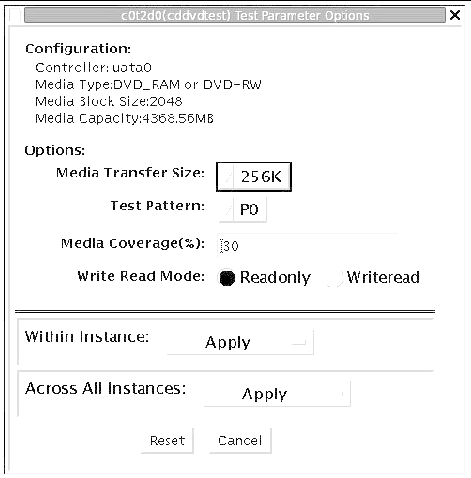The image size is (471, 478).
Task: Click the Reset button
Action: (x=167, y=441)
